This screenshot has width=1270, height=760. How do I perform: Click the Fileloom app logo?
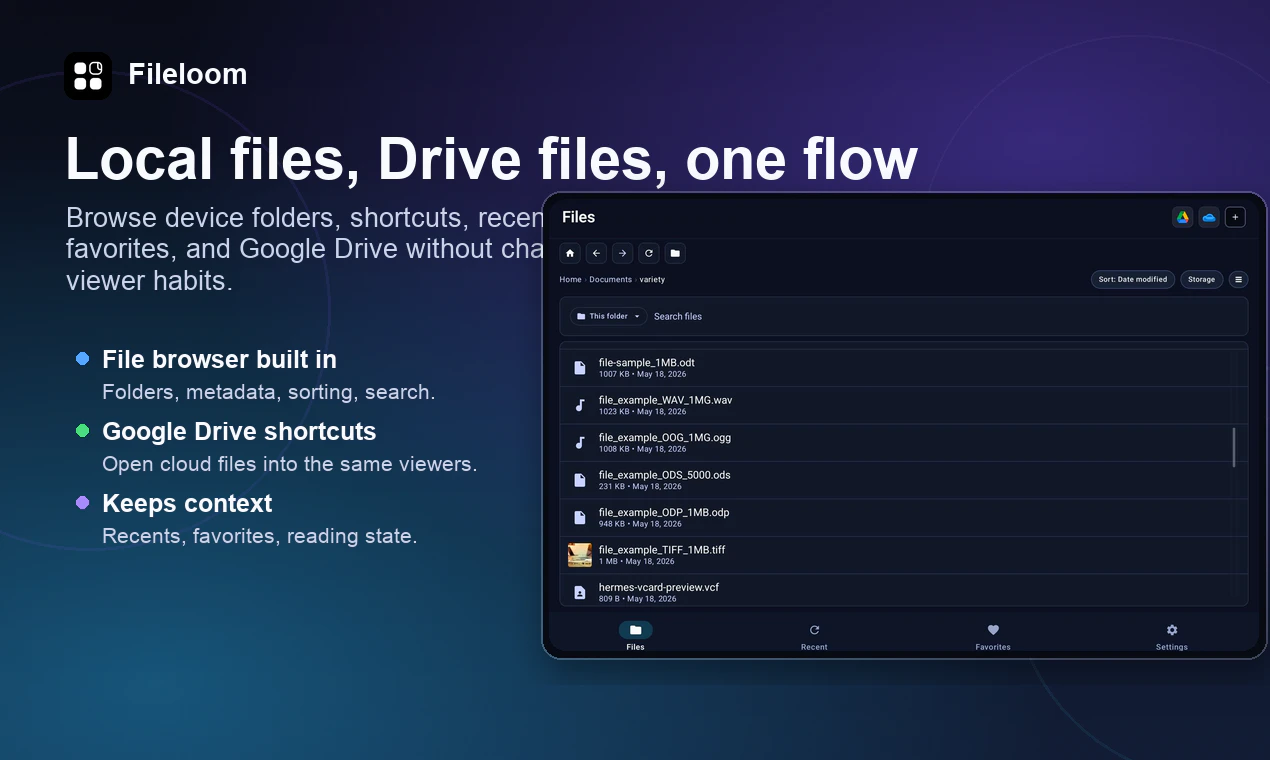[x=88, y=76]
